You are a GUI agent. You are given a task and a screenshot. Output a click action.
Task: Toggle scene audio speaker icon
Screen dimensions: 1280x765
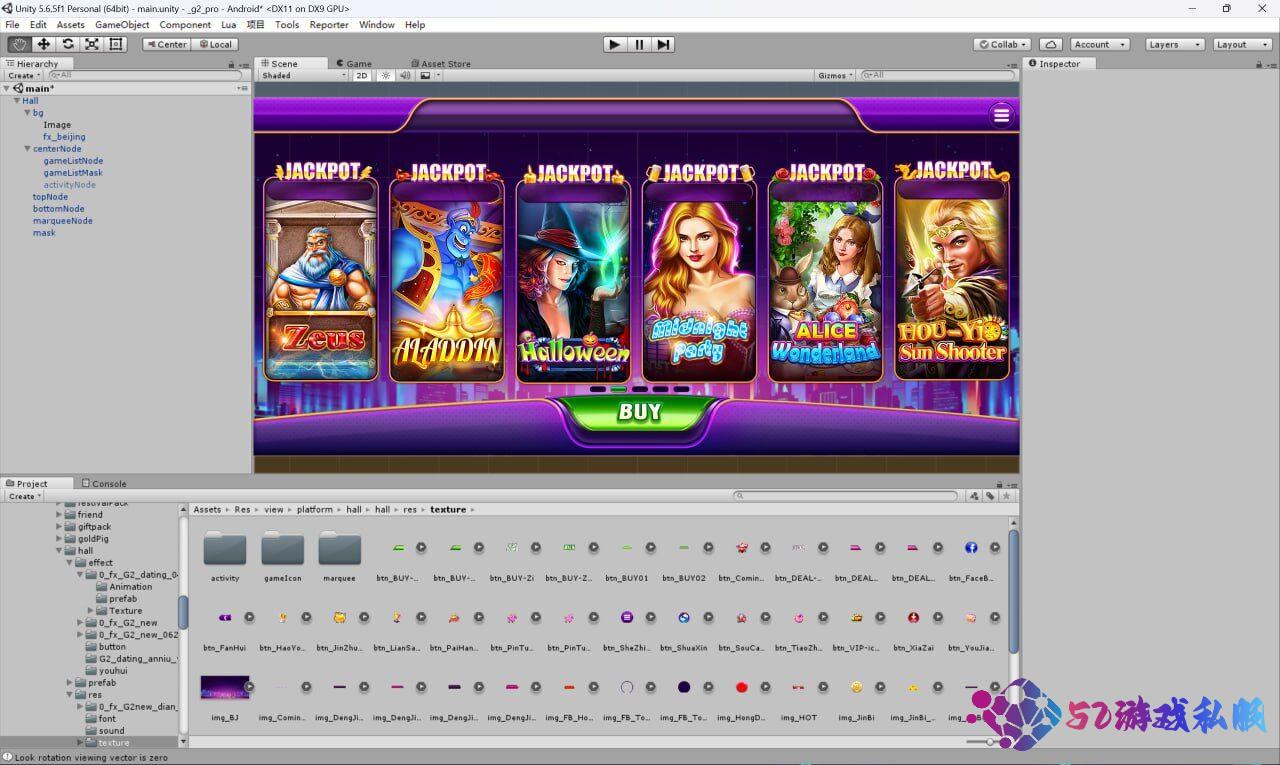(x=405, y=76)
